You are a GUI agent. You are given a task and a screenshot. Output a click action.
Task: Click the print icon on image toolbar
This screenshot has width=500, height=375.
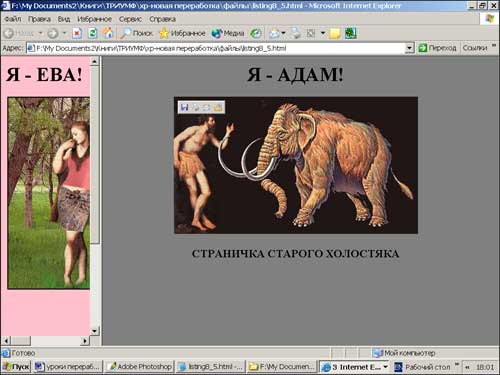(x=195, y=107)
